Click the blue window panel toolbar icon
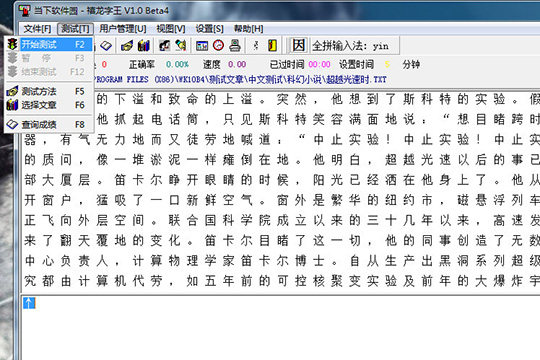Screen dimensions: 540x360 (202, 46)
